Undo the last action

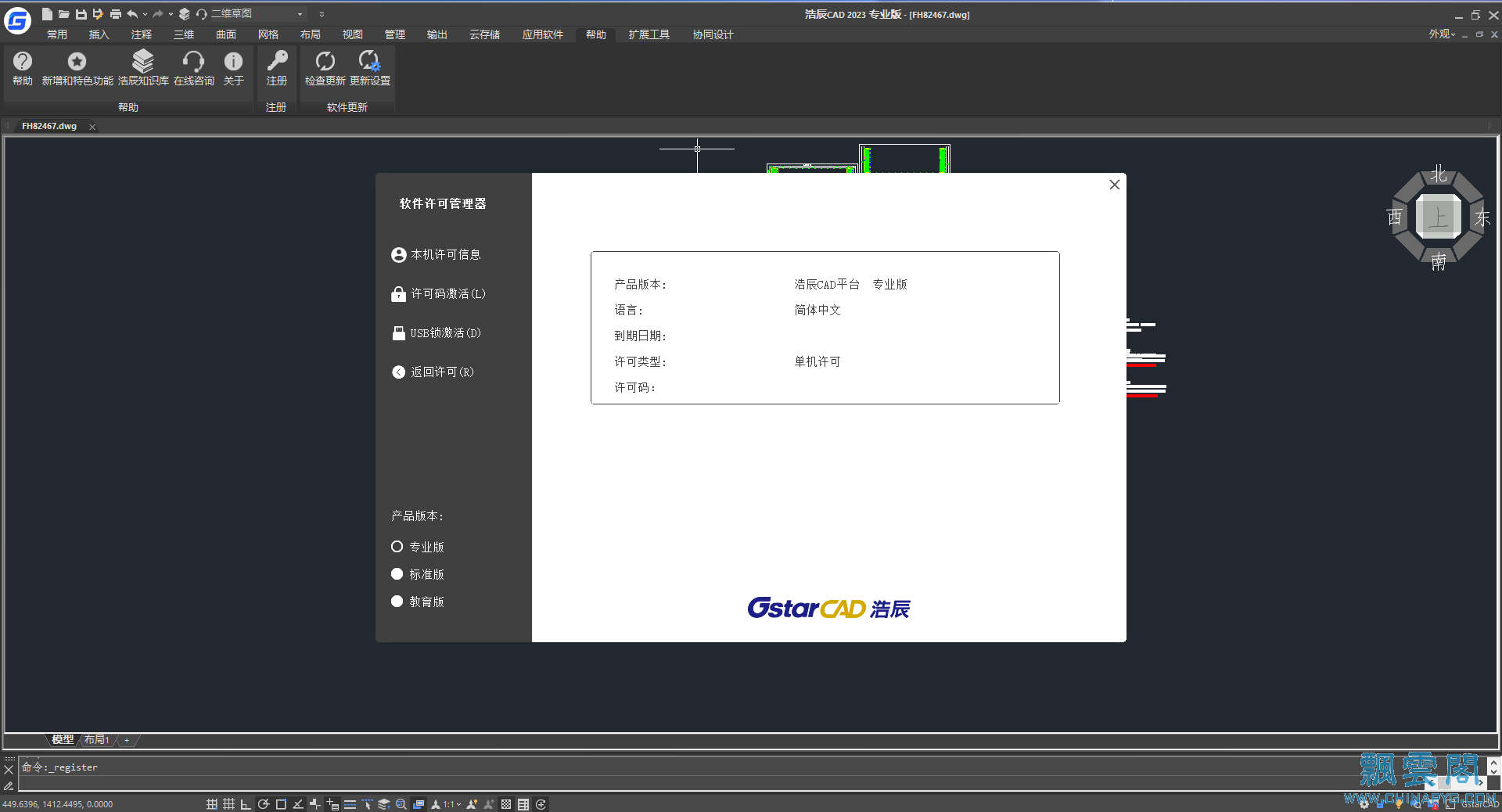pos(132,14)
